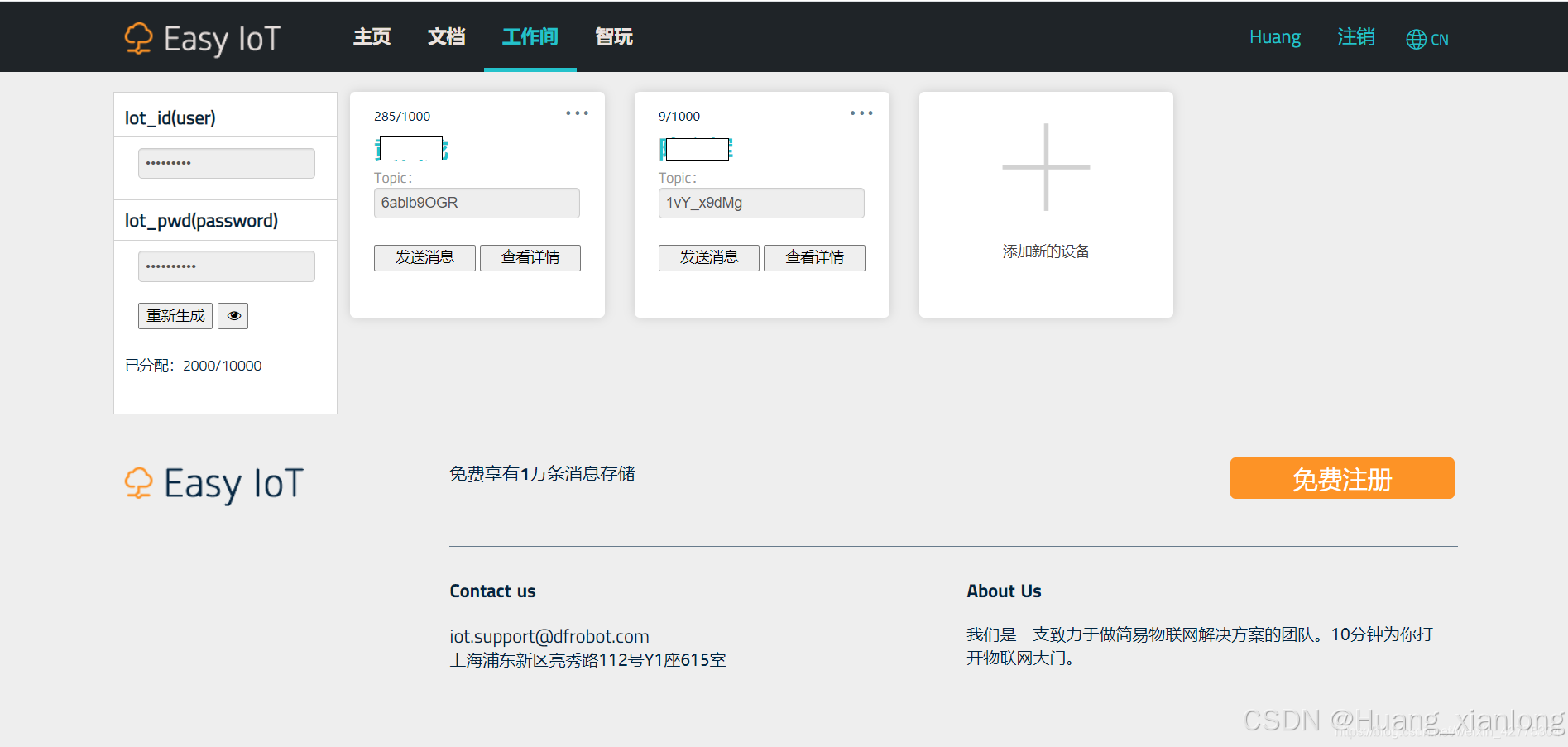Screen dimensions: 1568x747
Task: Click the Contact us heading
Action: [492, 591]
